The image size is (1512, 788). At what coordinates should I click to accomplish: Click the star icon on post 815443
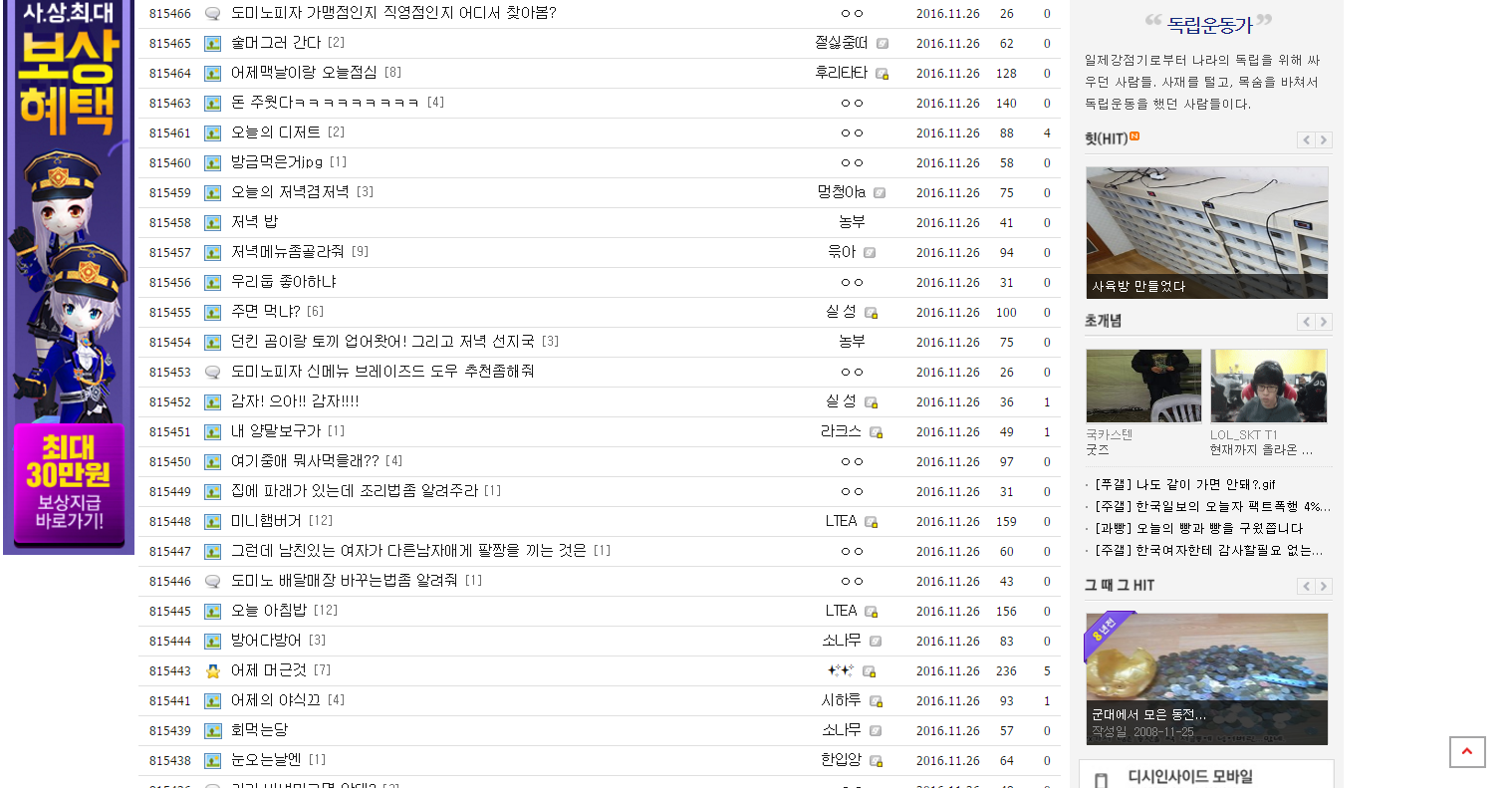tap(212, 671)
